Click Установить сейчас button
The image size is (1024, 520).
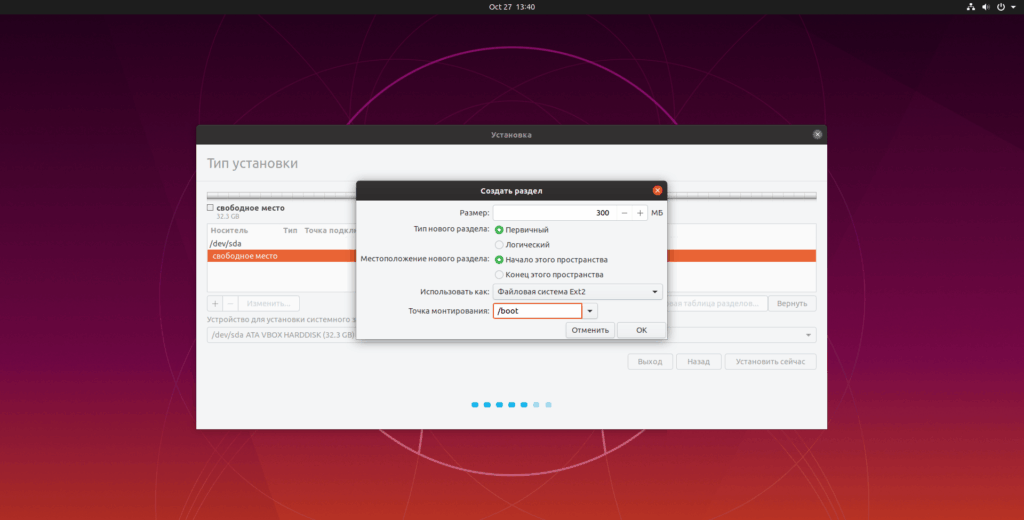[x=770, y=361]
